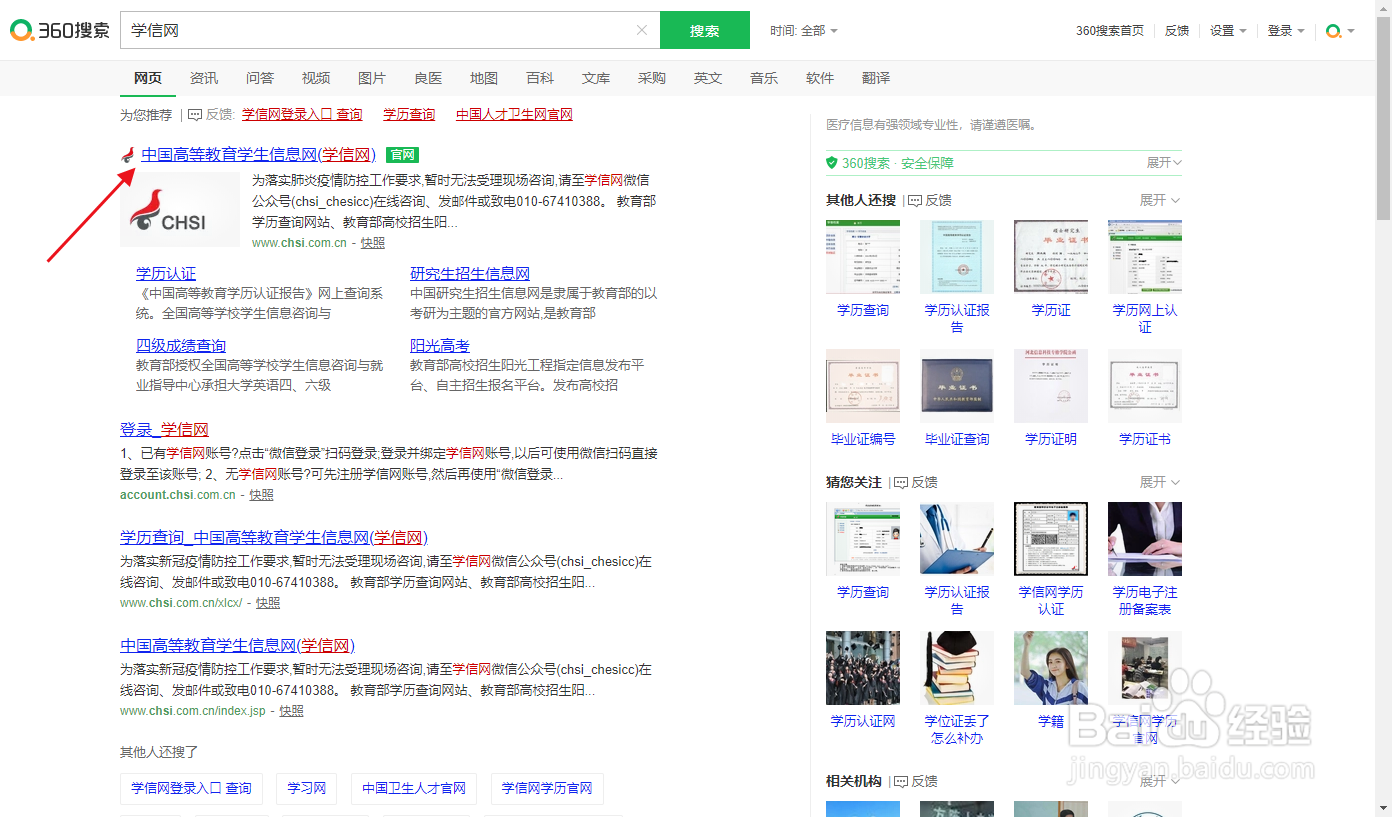Click the 360 shield security icon
The height and width of the screenshot is (817, 1392).
(832, 163)
